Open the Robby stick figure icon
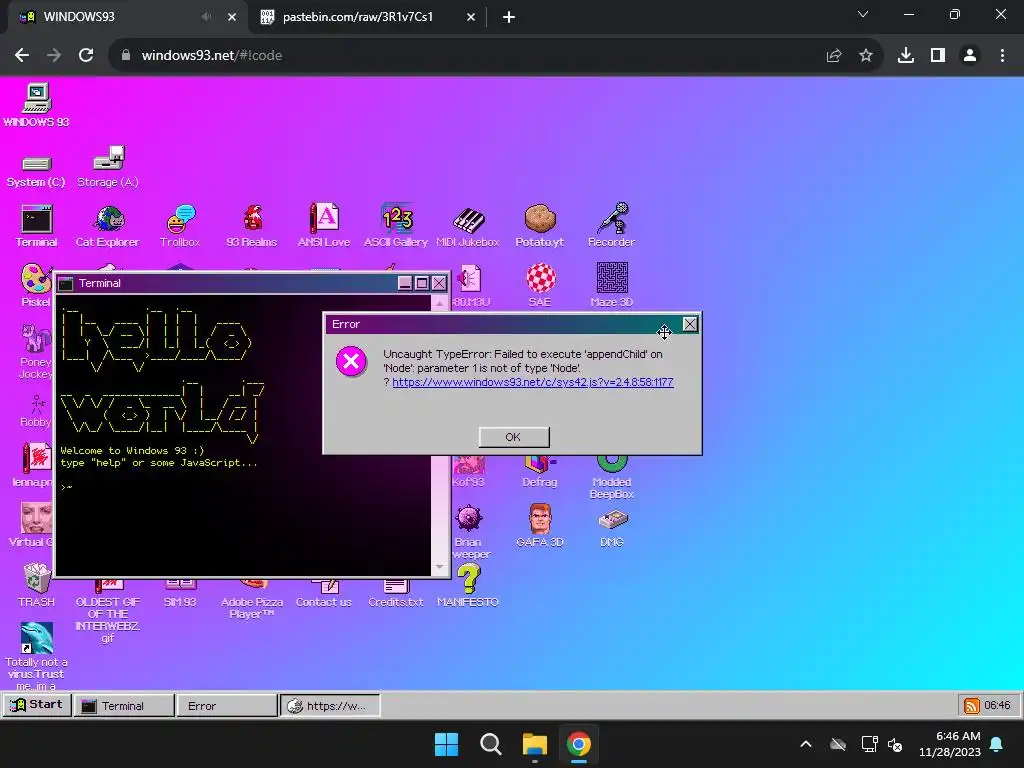Image resolution: width=1024 pixels, height=768 pixels. click(36, 411)
